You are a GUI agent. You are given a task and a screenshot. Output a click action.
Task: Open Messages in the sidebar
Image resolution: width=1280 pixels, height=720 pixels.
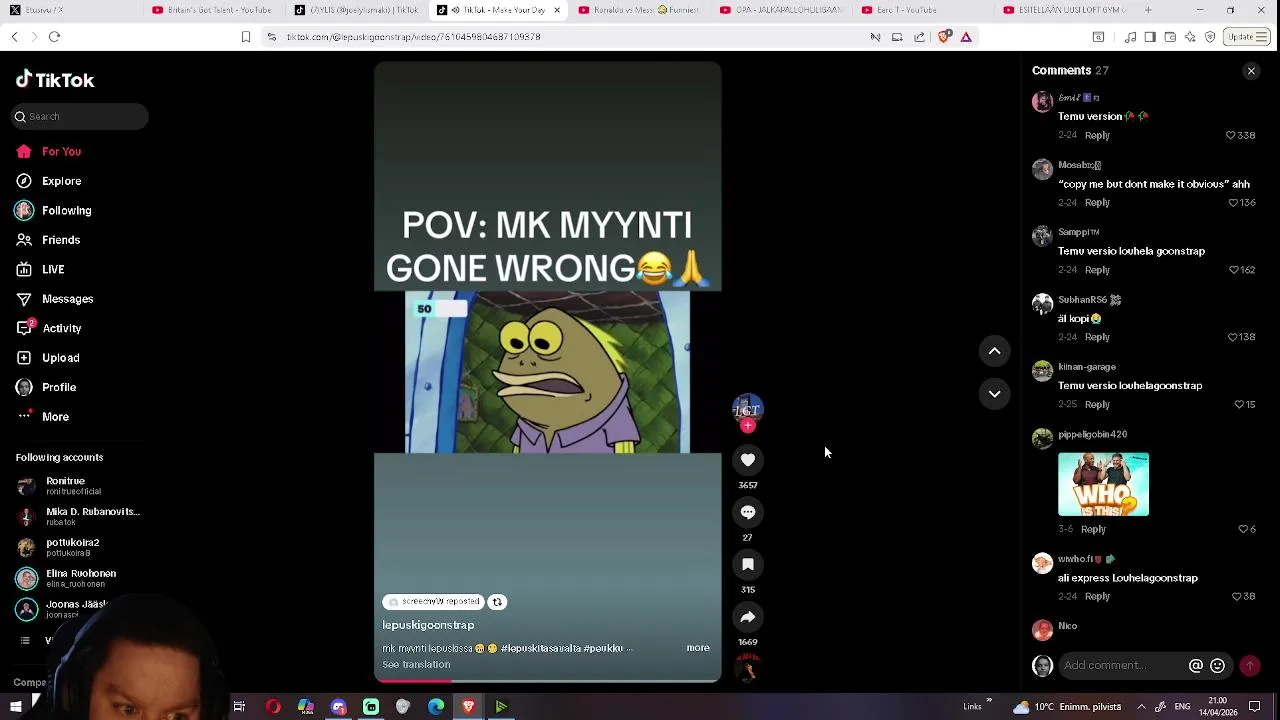point(55,299)
